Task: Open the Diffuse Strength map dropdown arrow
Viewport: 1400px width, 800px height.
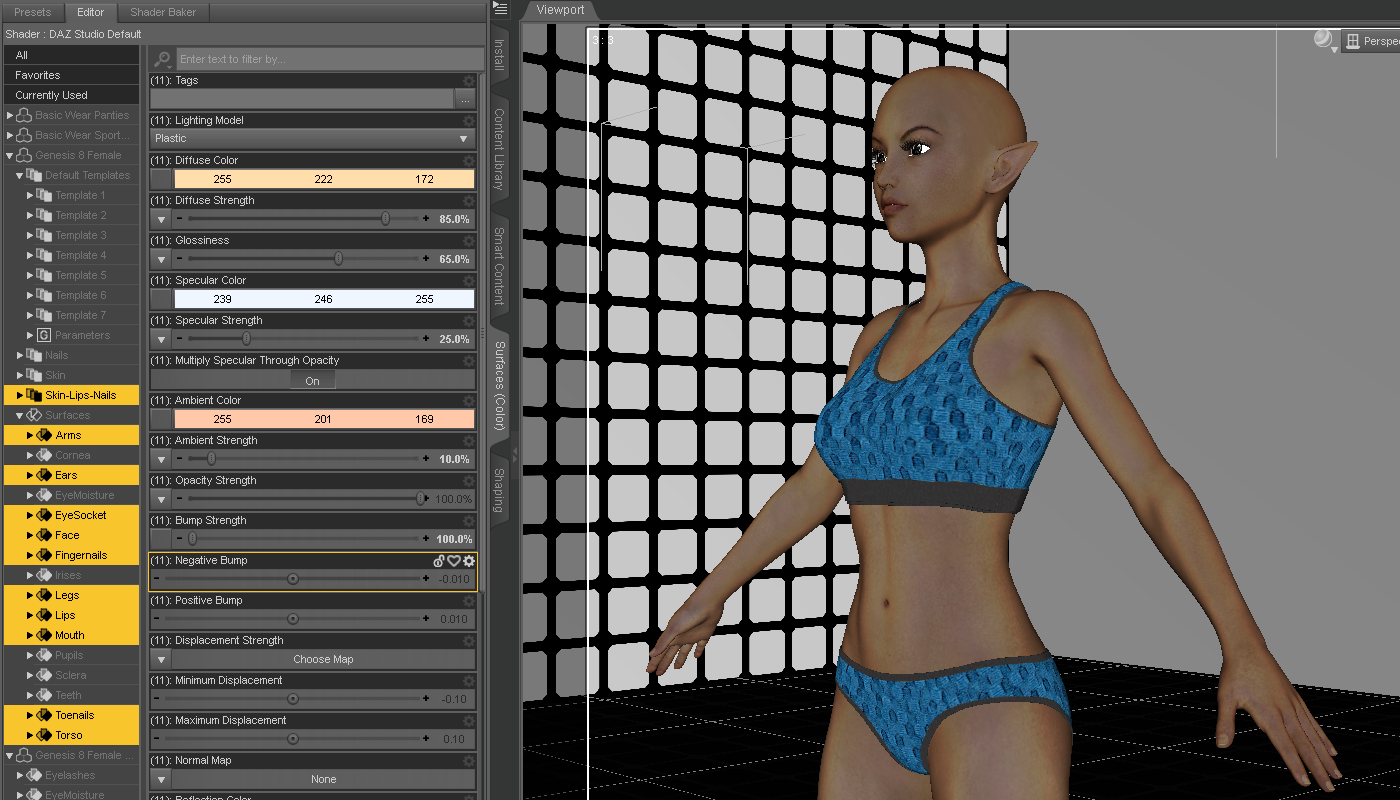Action: [161, 219]
